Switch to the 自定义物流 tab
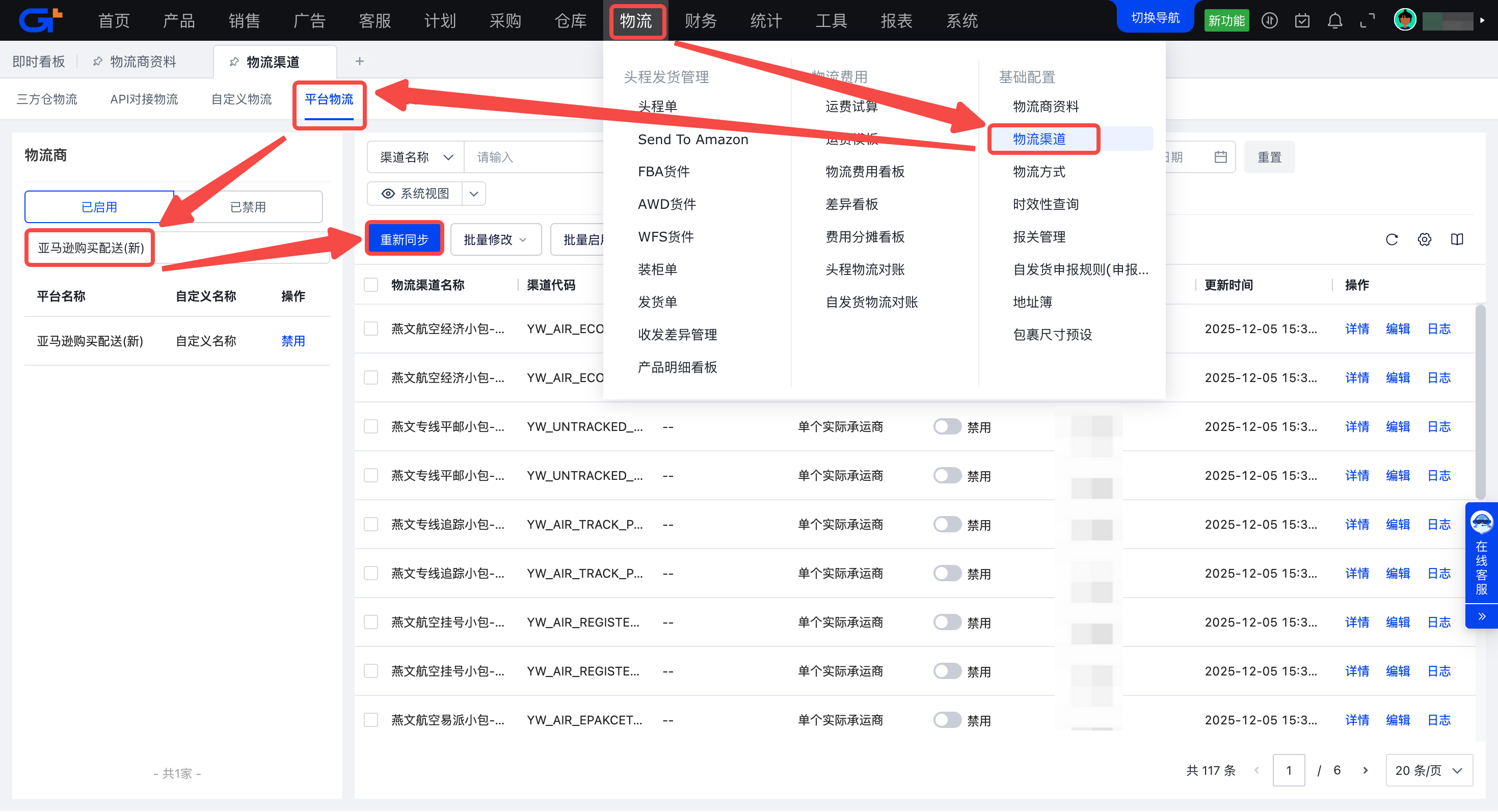Screen dimensions: 1498x812 tap(242, 99)
